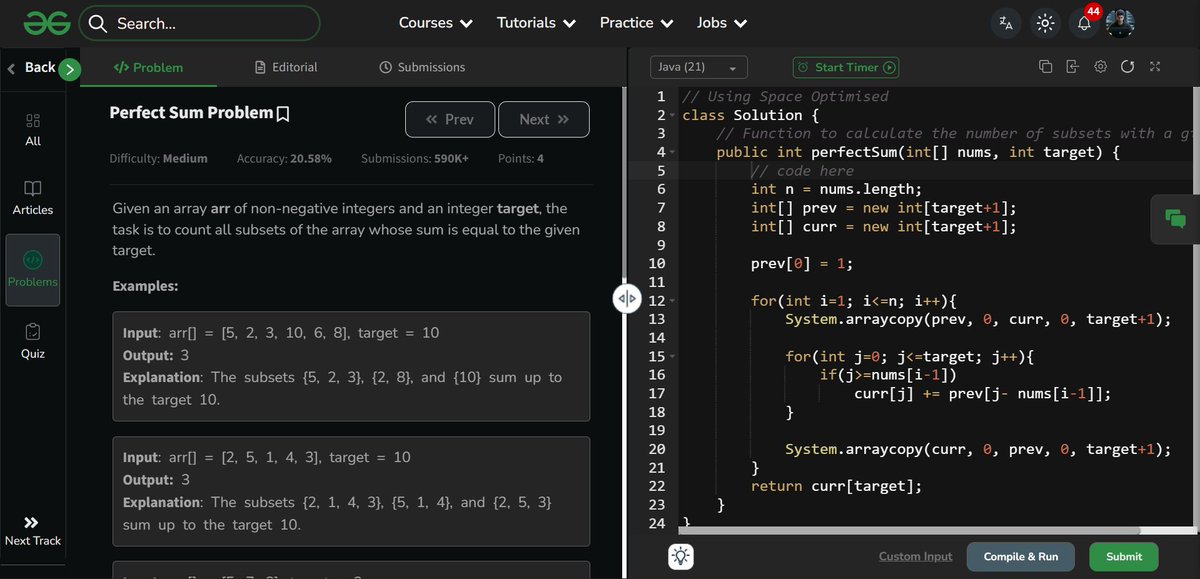Image resolution: width=1200 pixels, height=579 pixels.
Task: Open the code editor settings gear
Action: pyautogui.click(x=1100, y=66)
